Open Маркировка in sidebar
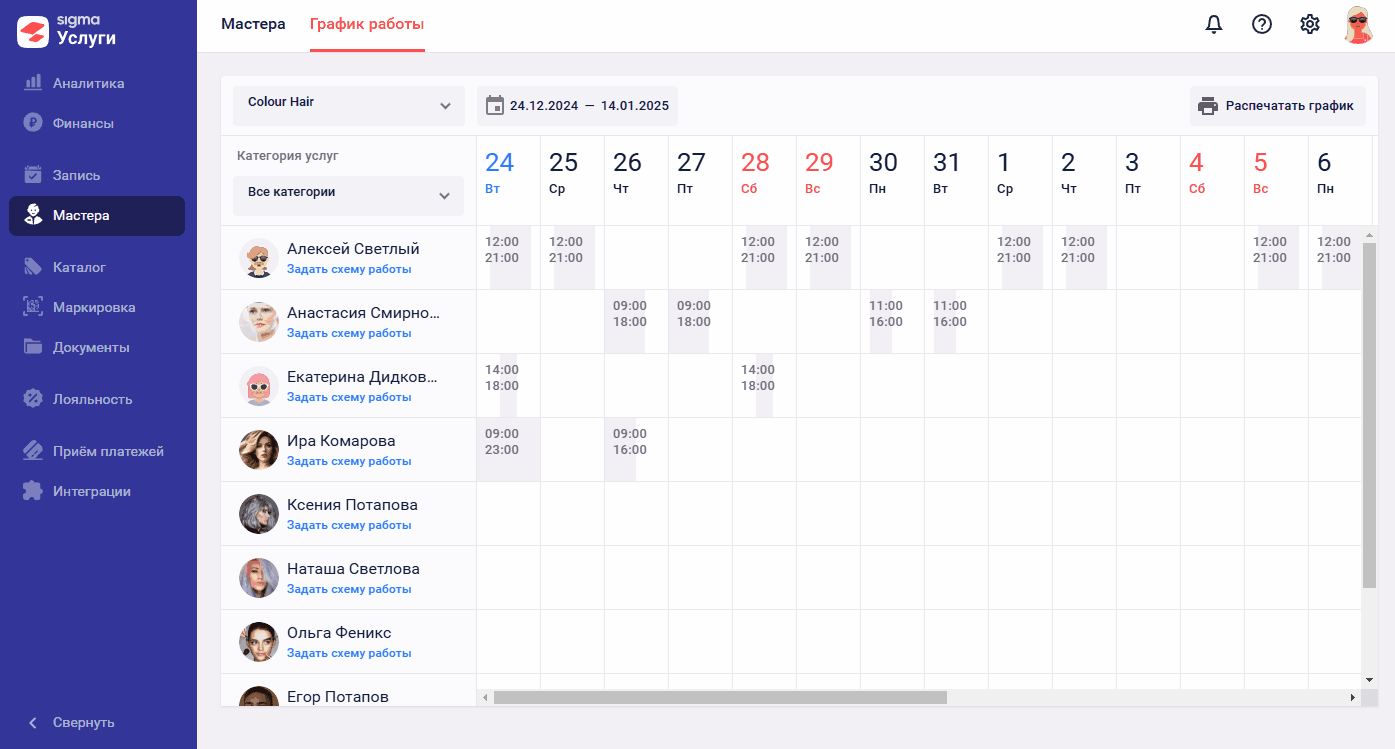 click(x=93, y=307)
